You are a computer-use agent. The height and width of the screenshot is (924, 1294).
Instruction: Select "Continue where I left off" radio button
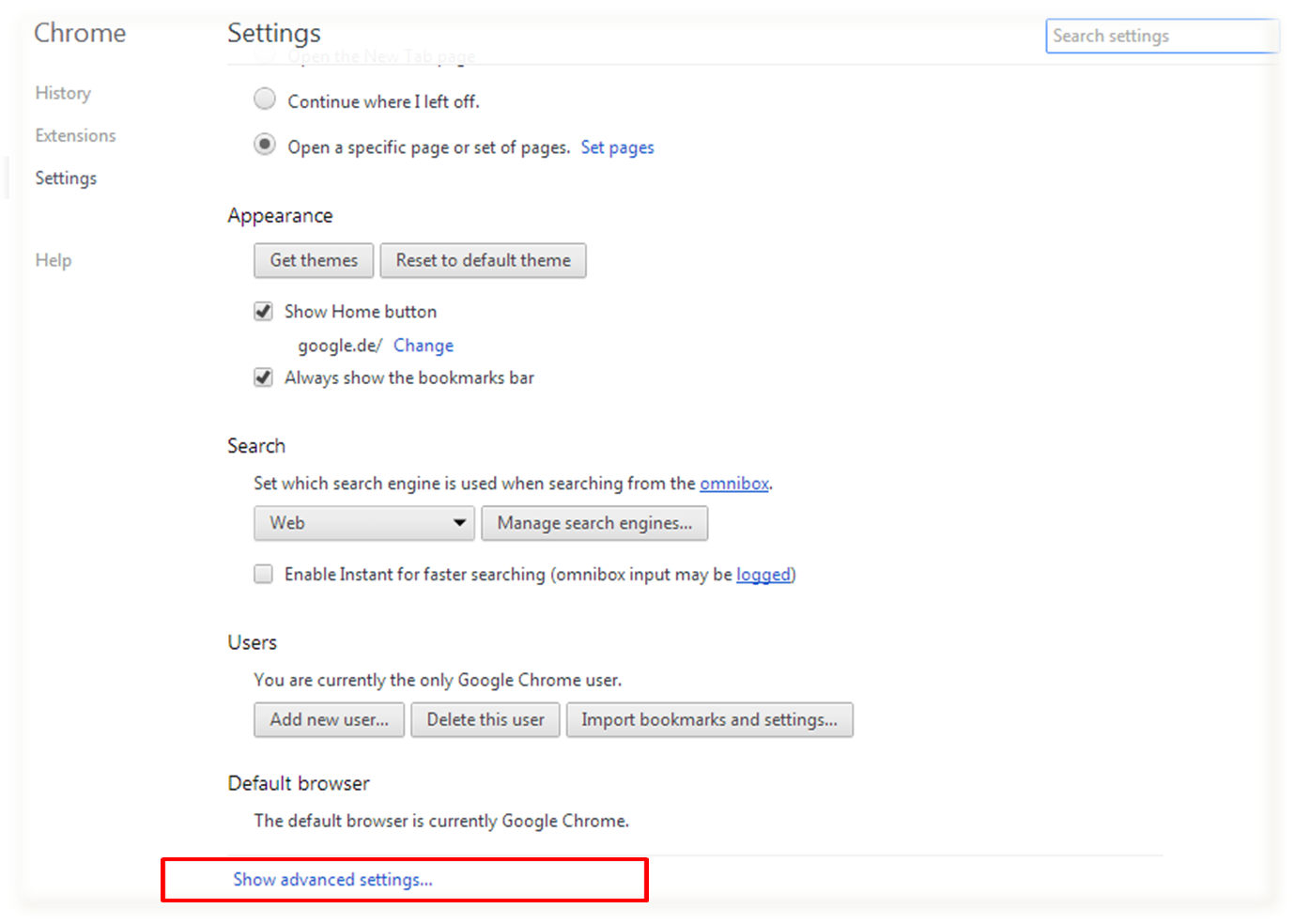[x=265, y=99]
